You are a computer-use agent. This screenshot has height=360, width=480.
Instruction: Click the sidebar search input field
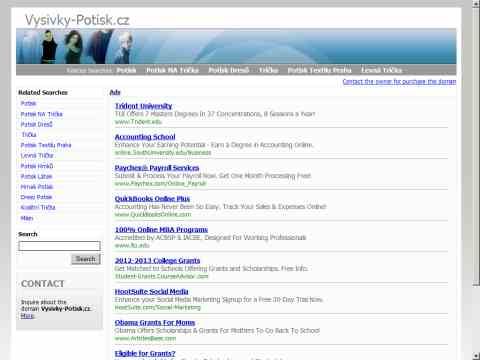tap(59, 246)
